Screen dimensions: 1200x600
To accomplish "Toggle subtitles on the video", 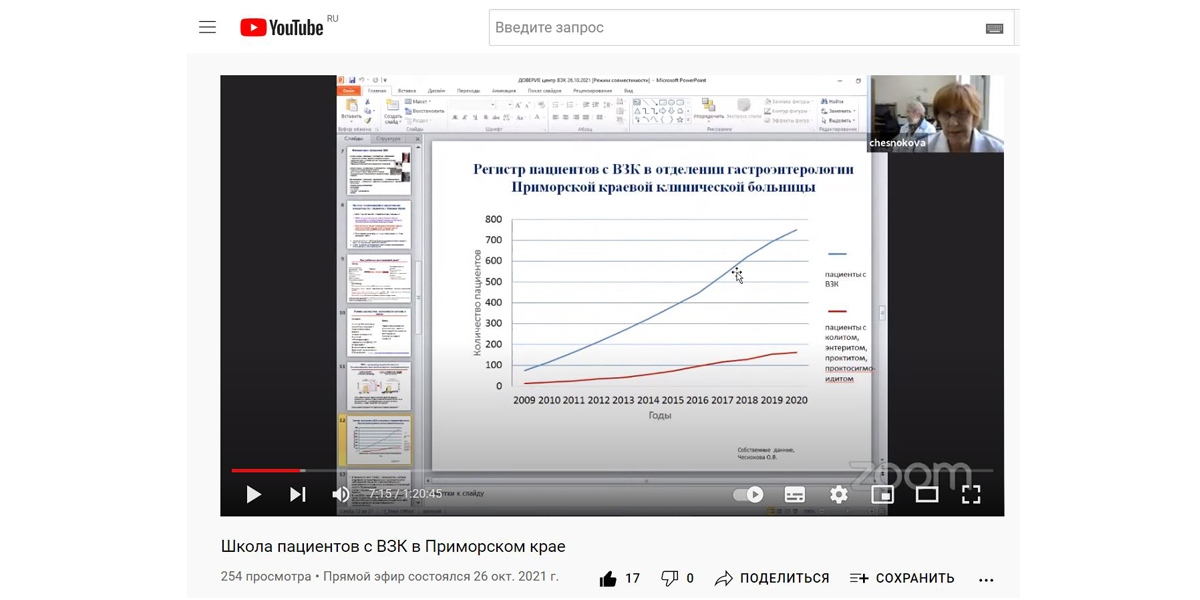I will tap(795, 494).
